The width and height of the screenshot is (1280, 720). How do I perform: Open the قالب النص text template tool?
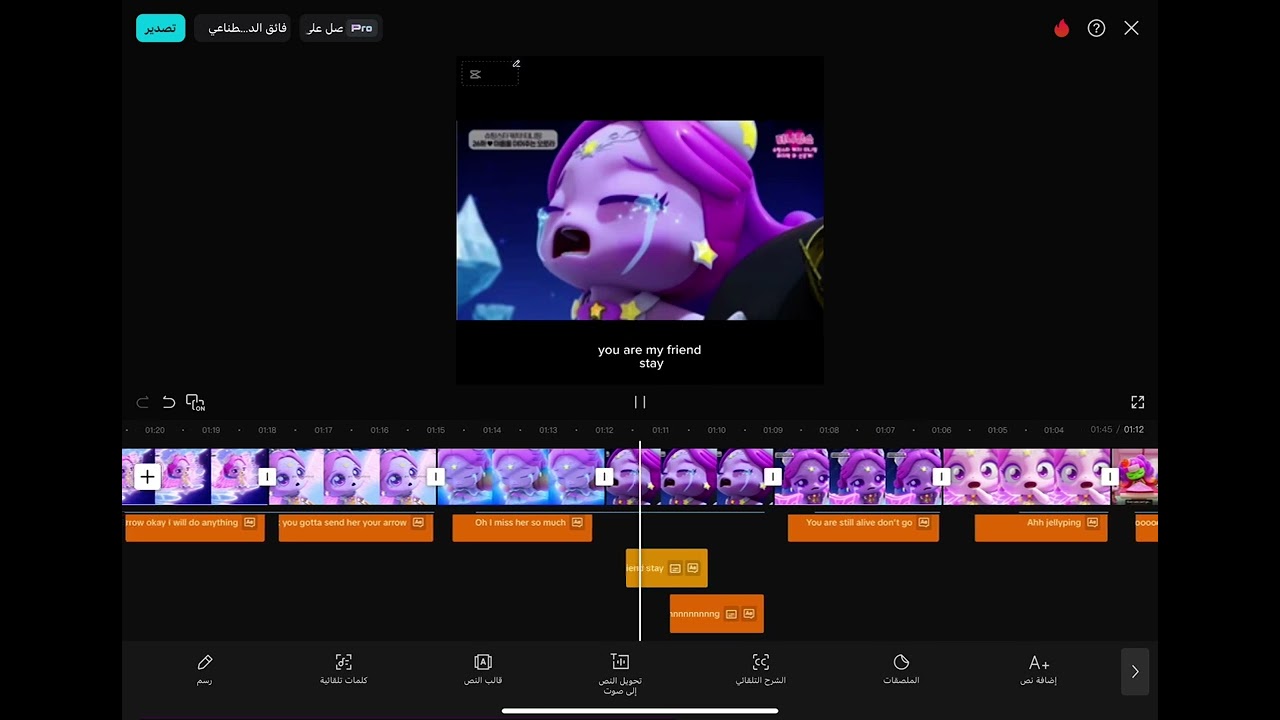tap(483, 669)
